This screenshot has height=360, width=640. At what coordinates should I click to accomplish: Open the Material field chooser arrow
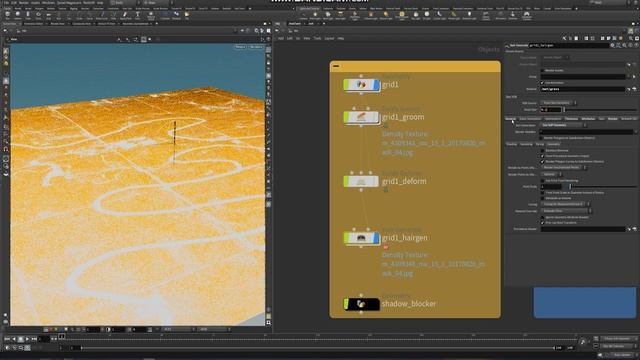coord(629,89)
